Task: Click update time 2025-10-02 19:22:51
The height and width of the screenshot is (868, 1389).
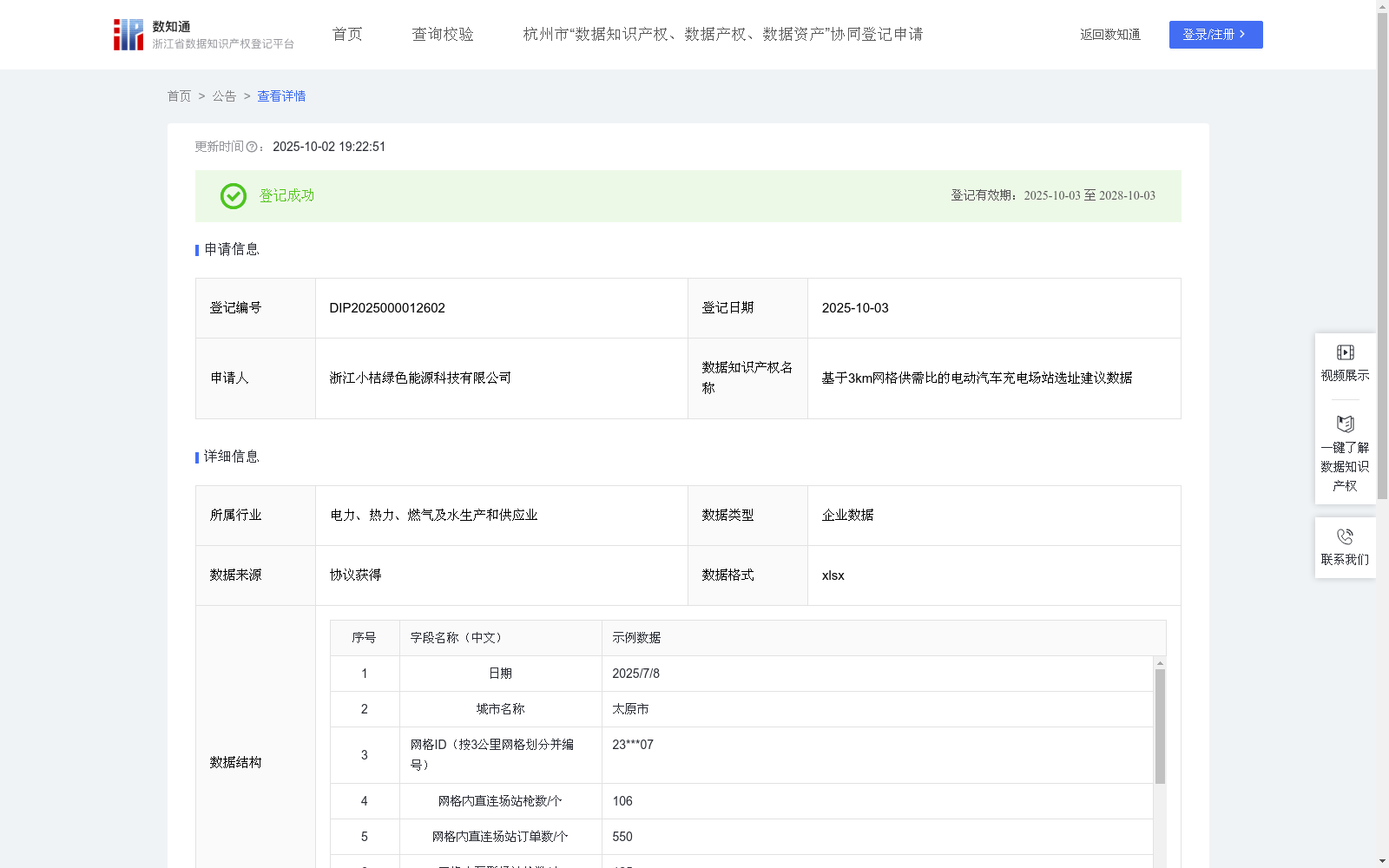Action: click(329, 147)
